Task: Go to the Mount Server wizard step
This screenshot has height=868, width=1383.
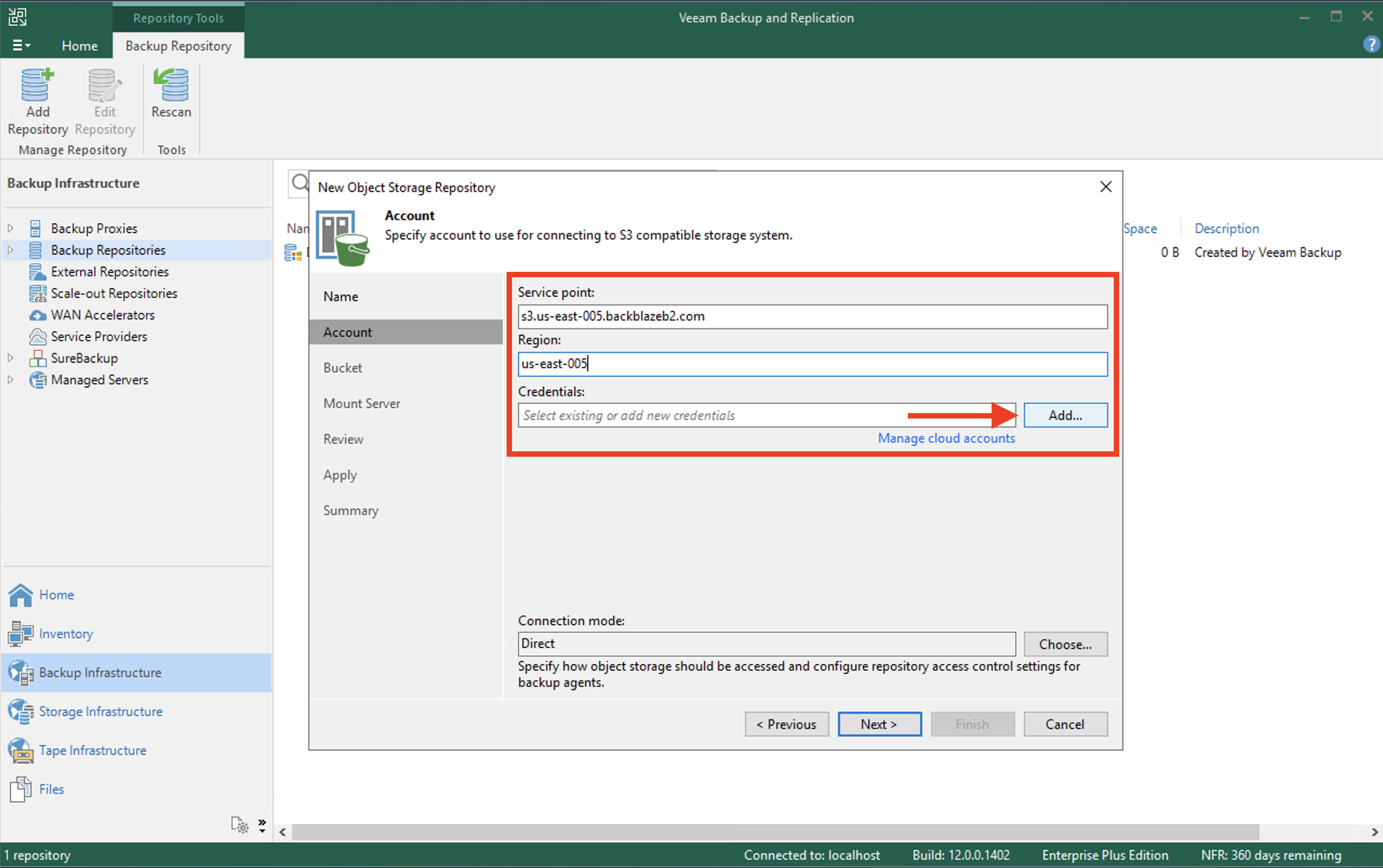Action: [362, 404]
